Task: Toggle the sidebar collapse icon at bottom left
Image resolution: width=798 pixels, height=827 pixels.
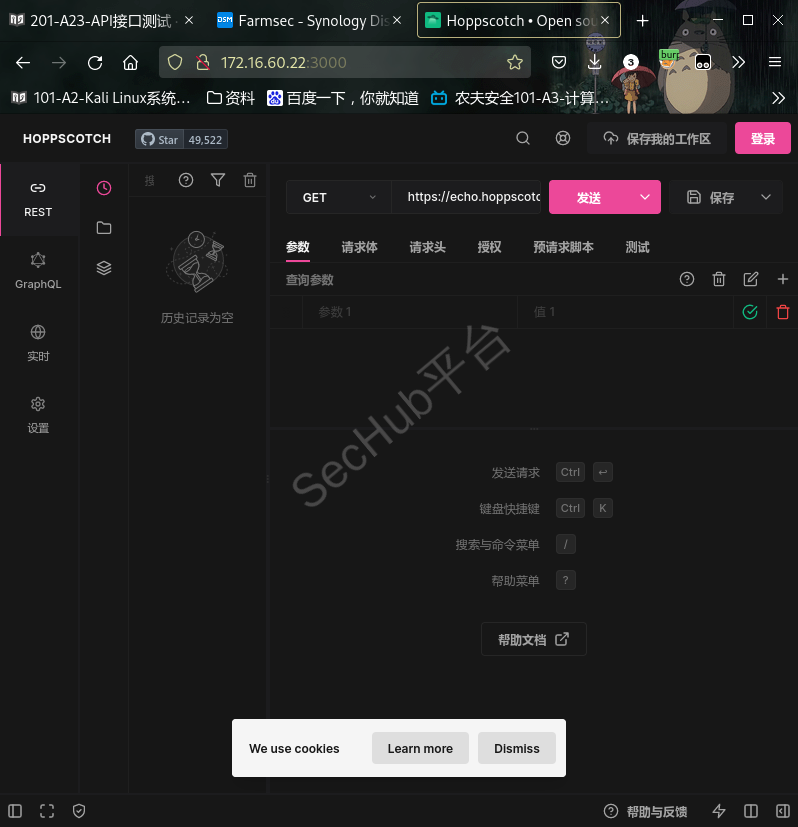Action: pos(15,811)
